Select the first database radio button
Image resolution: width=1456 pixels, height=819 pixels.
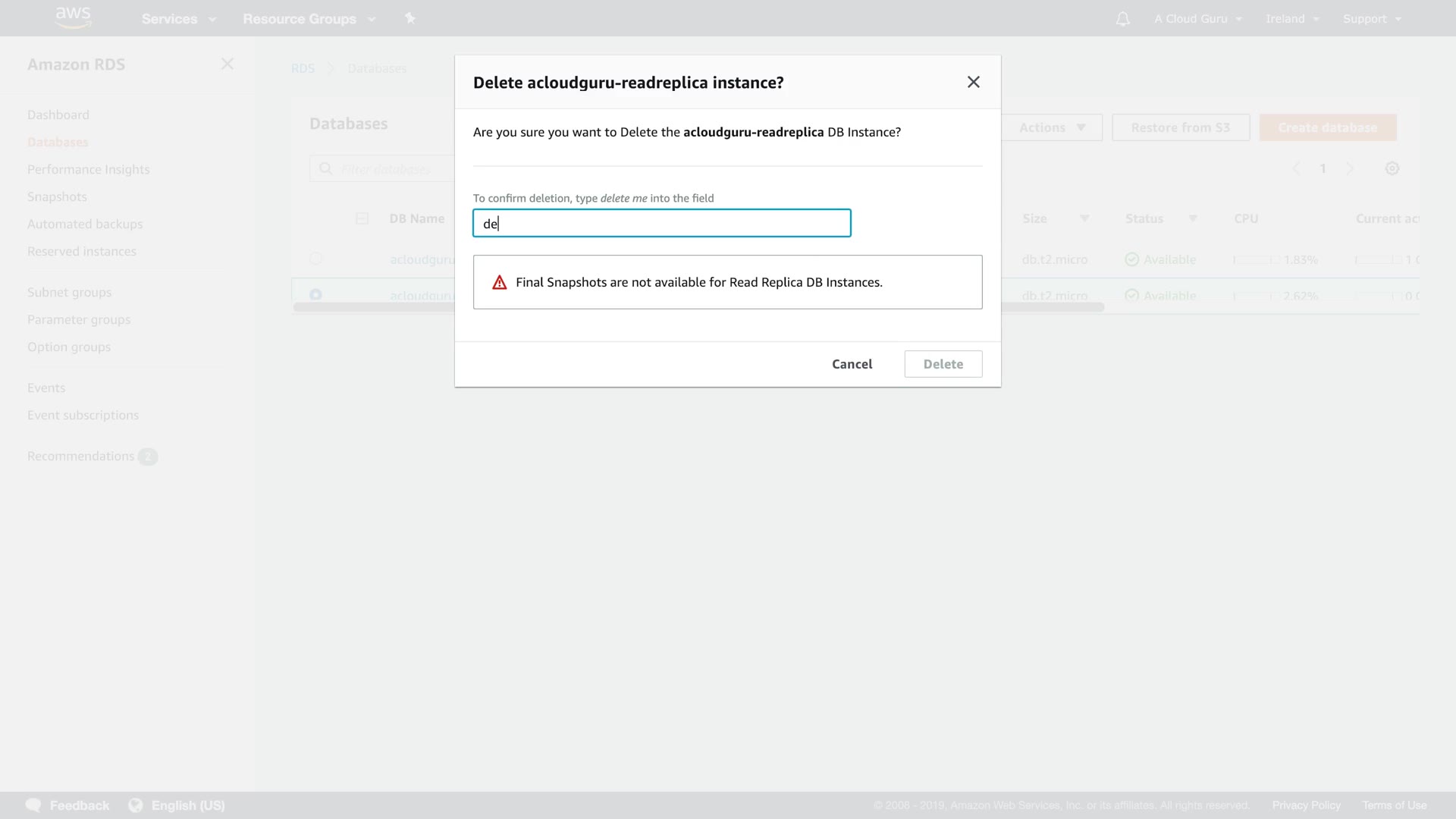315,259
